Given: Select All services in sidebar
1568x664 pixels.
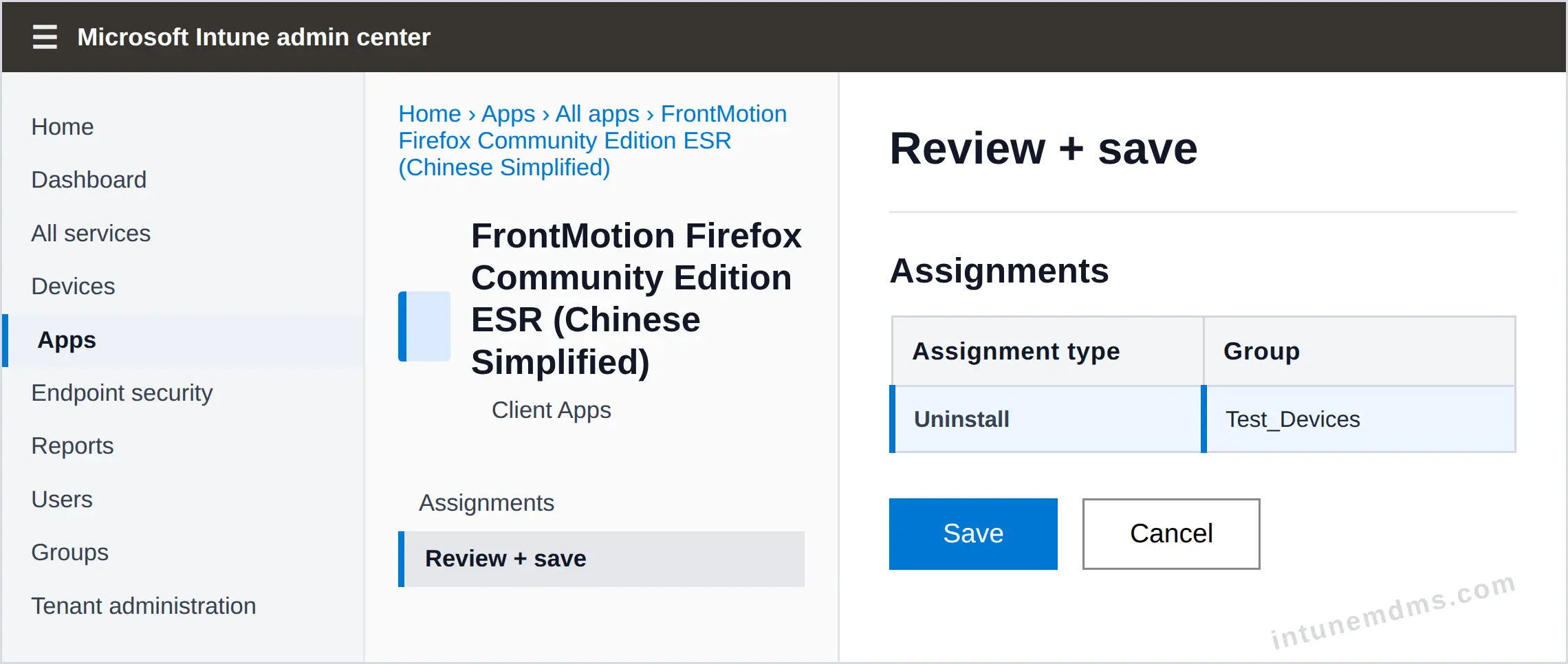Looking at the screenshot, I should (91, 233).
